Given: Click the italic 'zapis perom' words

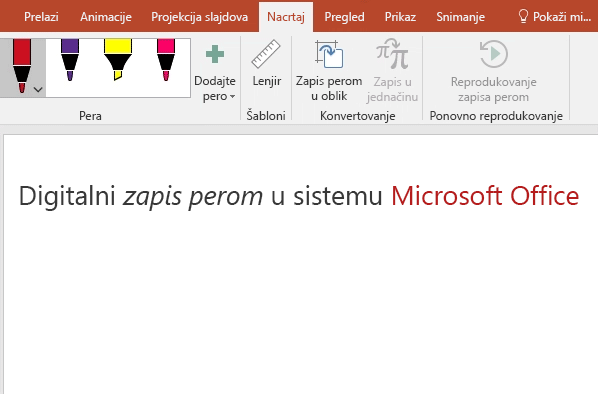Looking at the screenshot, I should pyautogui.click(x=193, y=197).
